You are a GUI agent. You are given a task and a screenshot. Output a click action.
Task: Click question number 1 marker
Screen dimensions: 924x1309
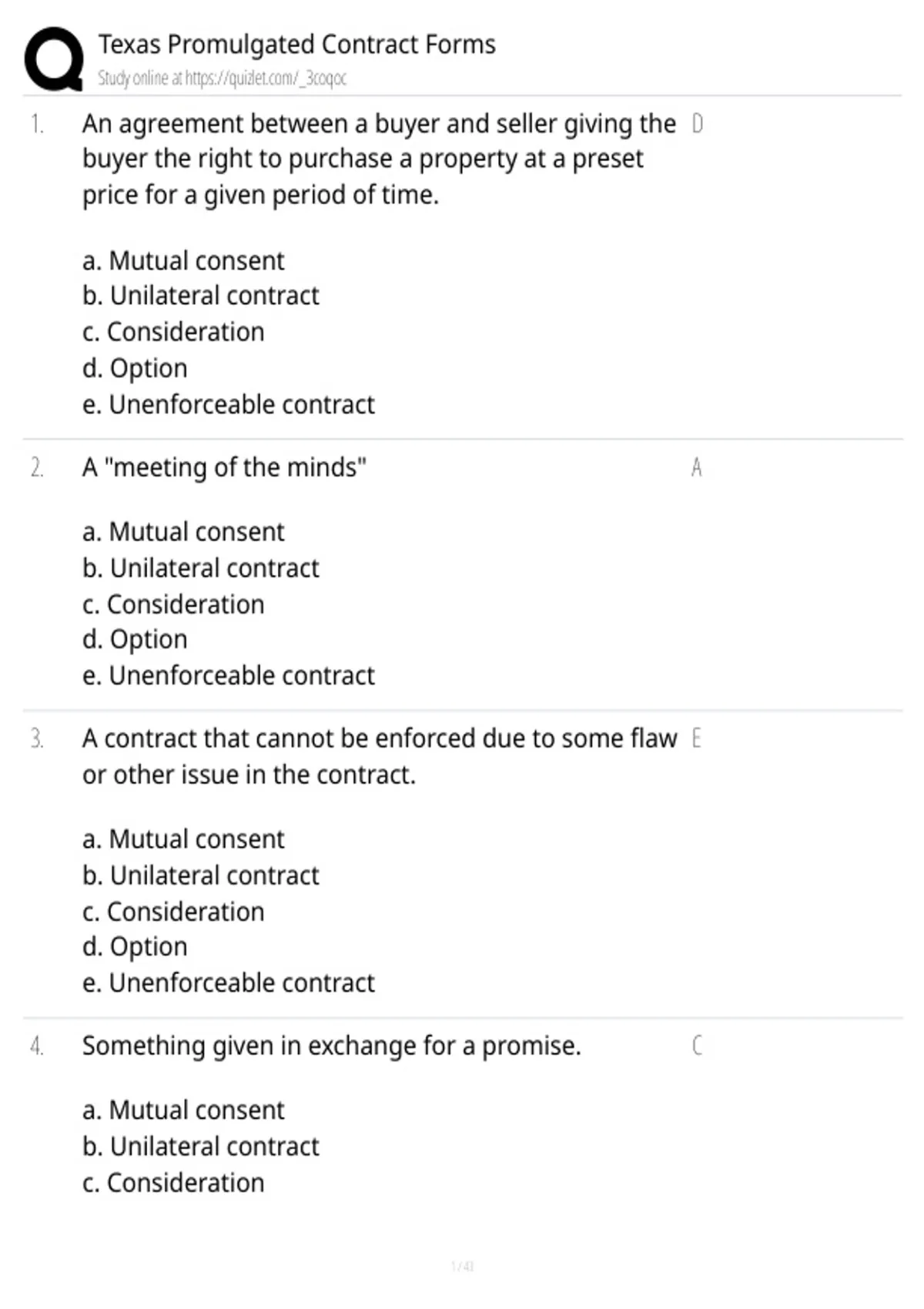click(37, 123)
